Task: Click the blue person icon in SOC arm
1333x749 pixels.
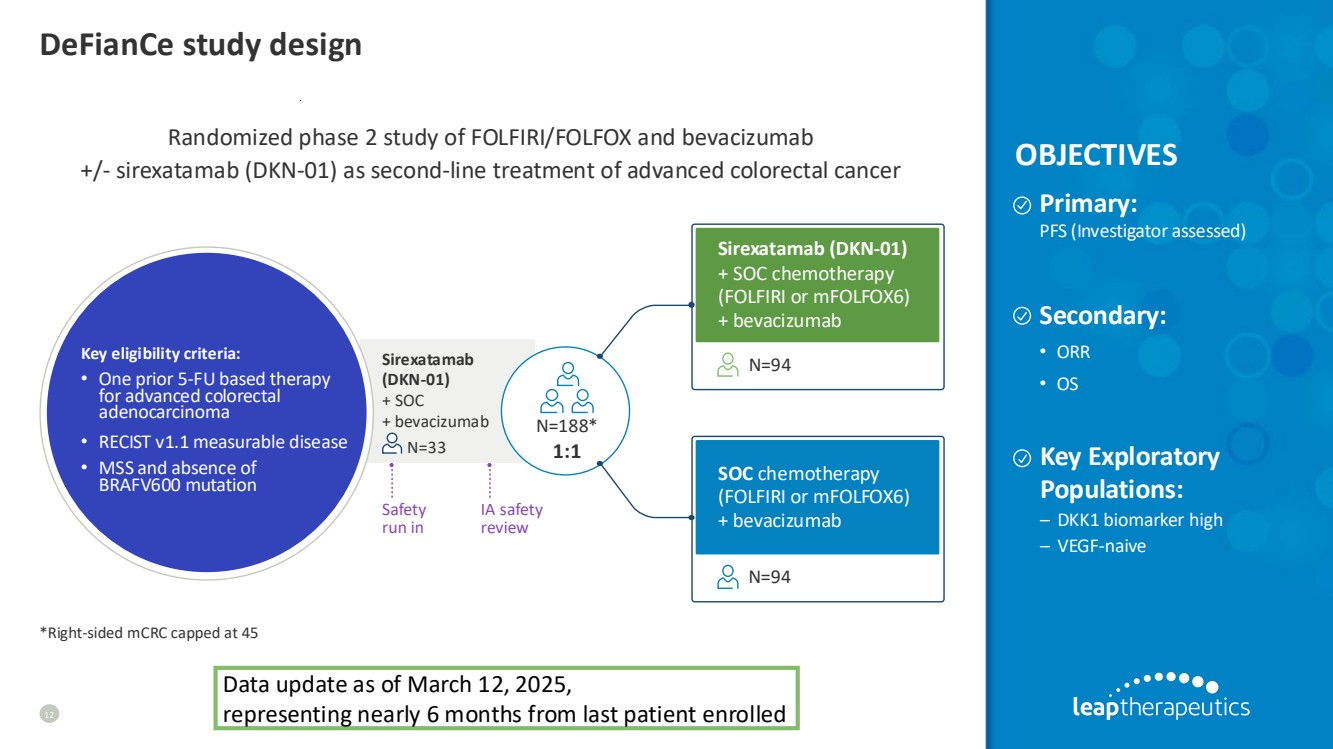Action: pos(728,577)
